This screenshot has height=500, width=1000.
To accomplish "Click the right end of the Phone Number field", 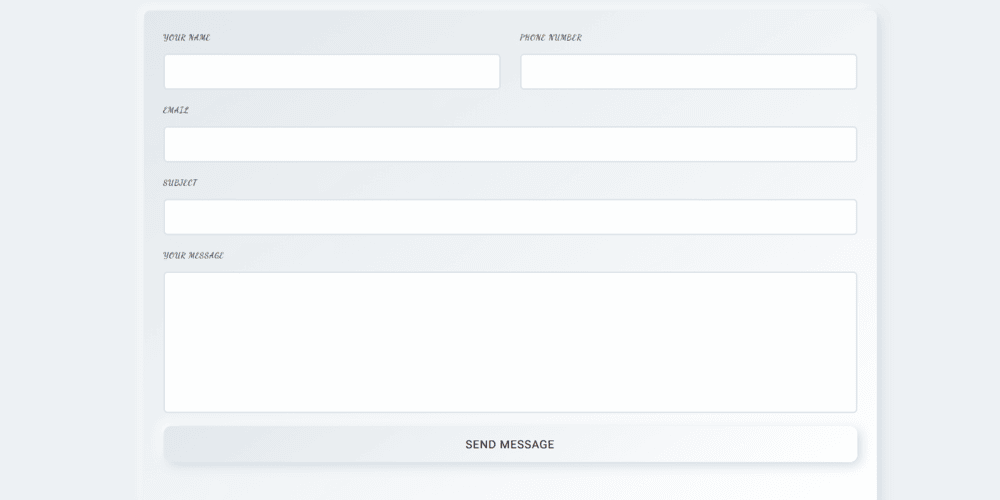I will pyautogui.click(x=842, y=72).
